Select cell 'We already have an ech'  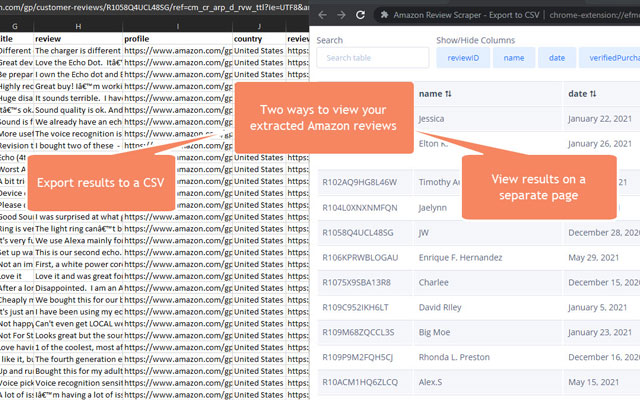coord(78,122)
